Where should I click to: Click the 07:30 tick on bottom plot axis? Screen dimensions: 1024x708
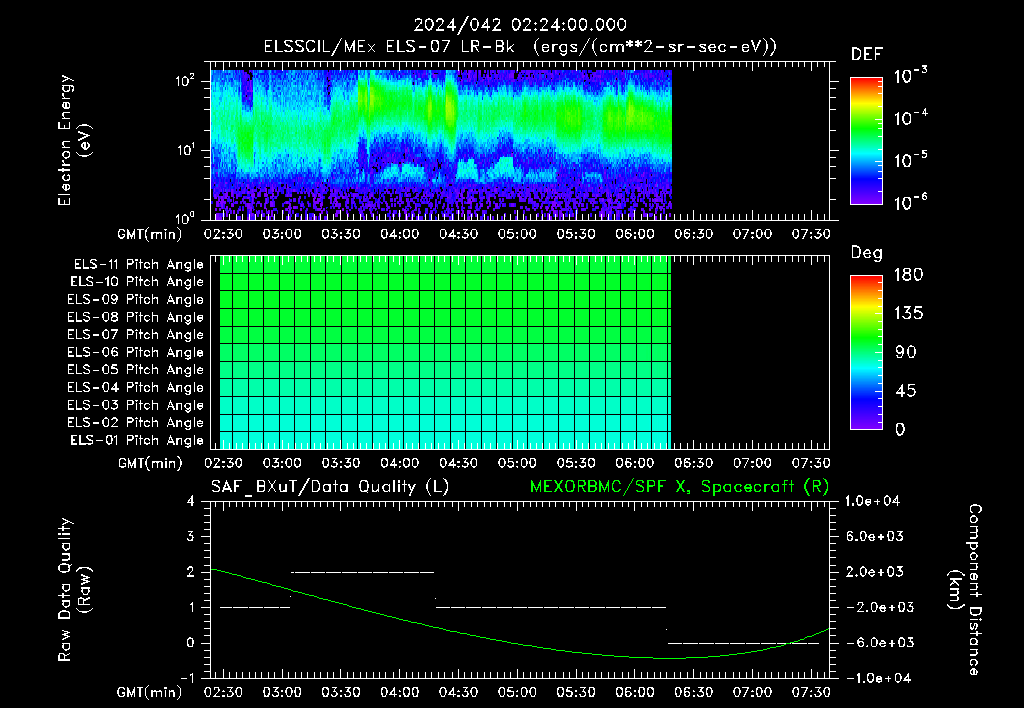(x=811, y=692)
